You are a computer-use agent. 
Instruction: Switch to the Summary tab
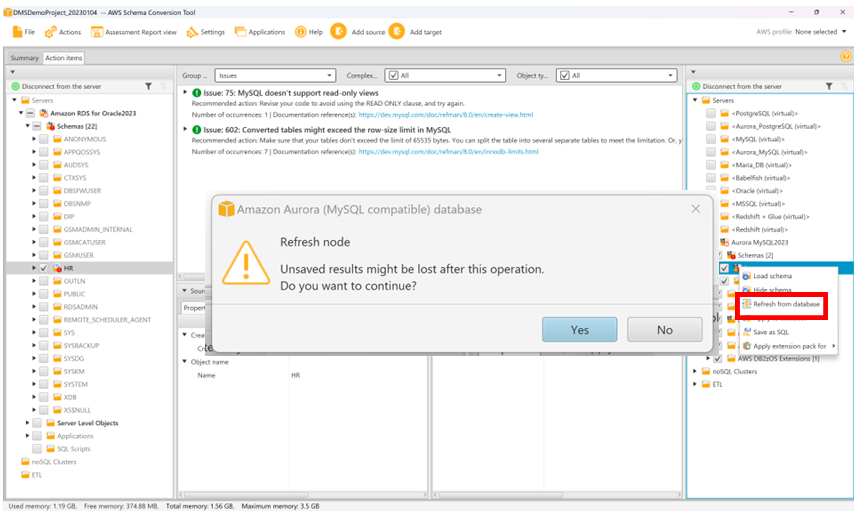pyautogui.click(x=25, y=58)
